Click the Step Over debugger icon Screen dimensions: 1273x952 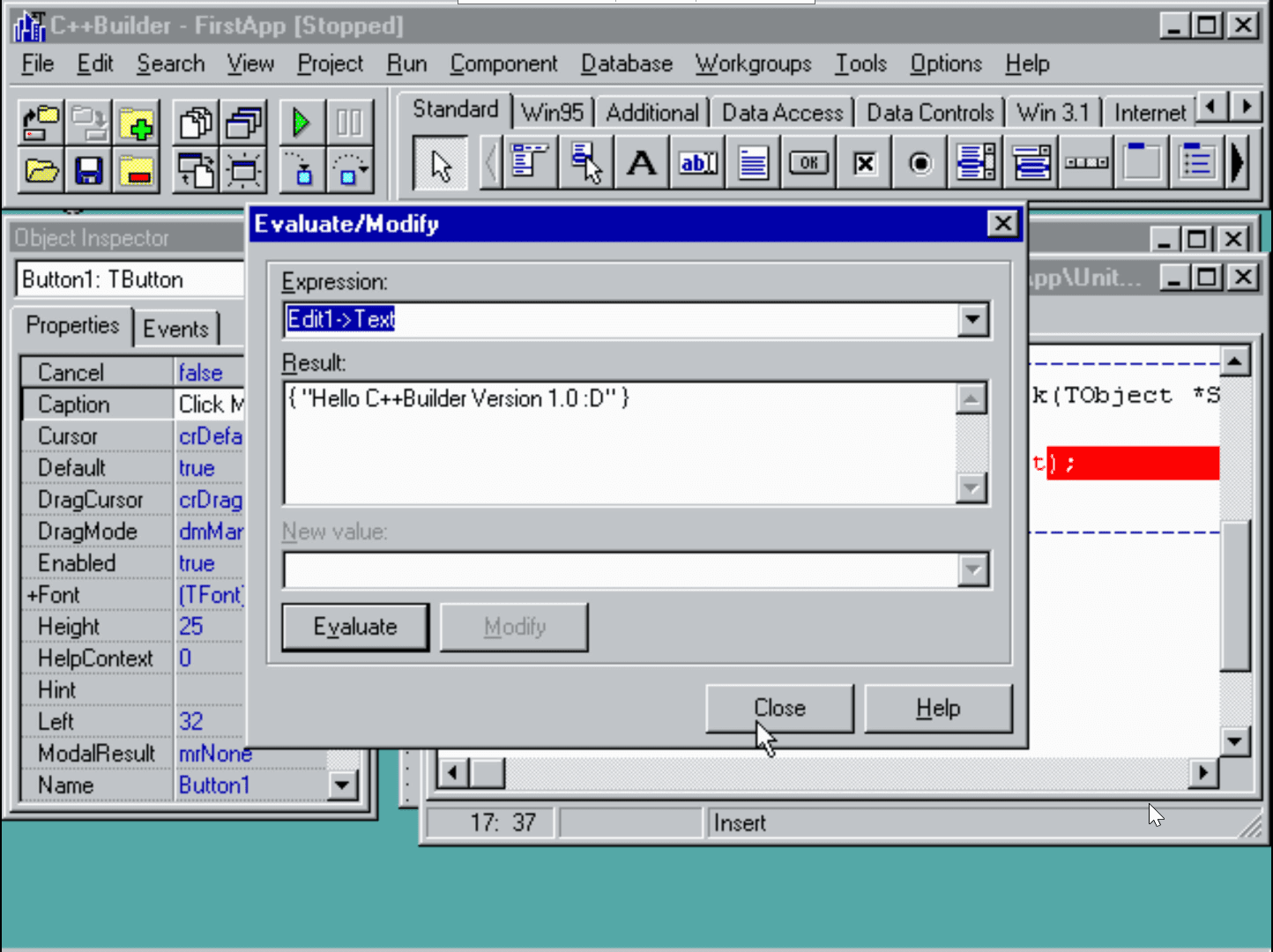(x=349, y=169)
